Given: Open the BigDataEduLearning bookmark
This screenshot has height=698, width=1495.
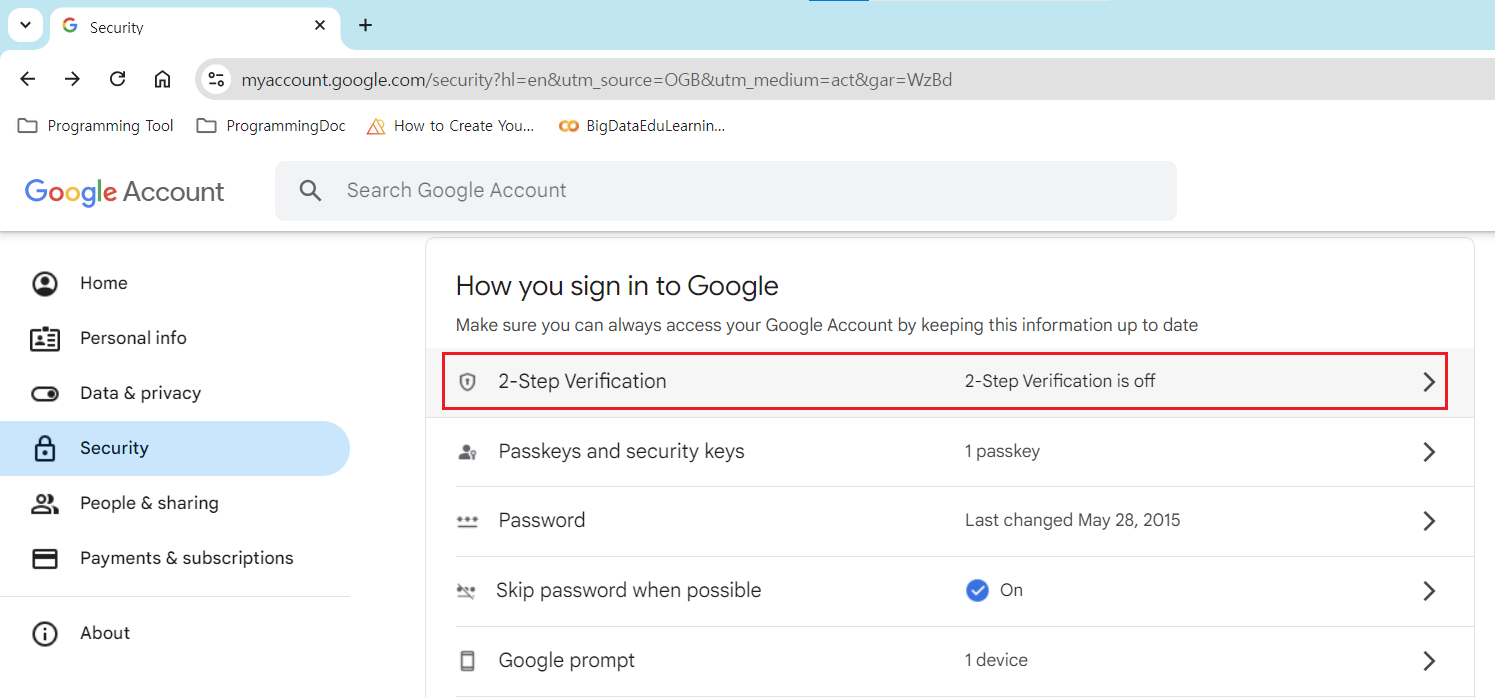Looking at the screenshot, I should [642, 126].
